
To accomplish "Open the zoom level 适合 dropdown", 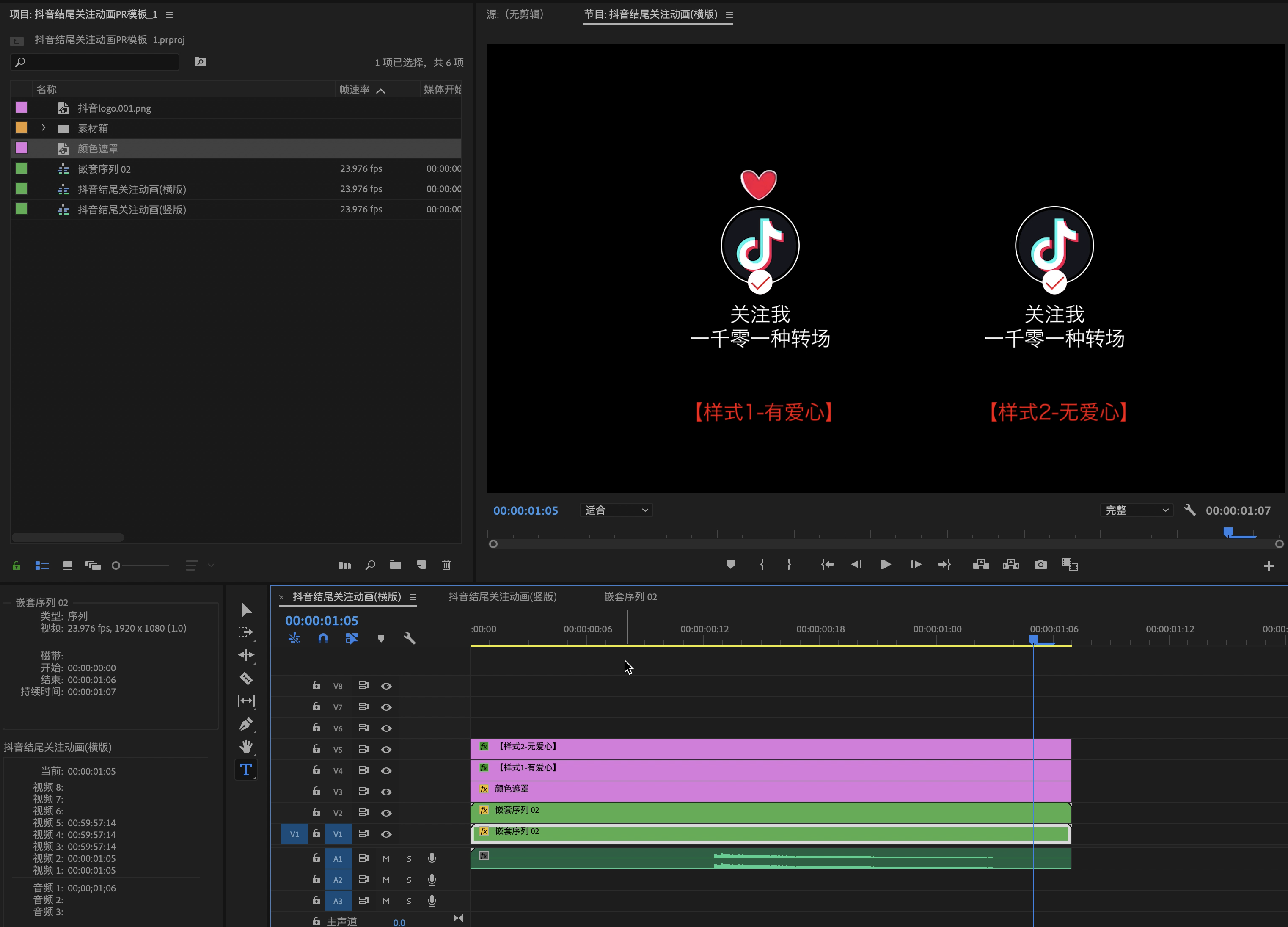I will click(616, 510).
